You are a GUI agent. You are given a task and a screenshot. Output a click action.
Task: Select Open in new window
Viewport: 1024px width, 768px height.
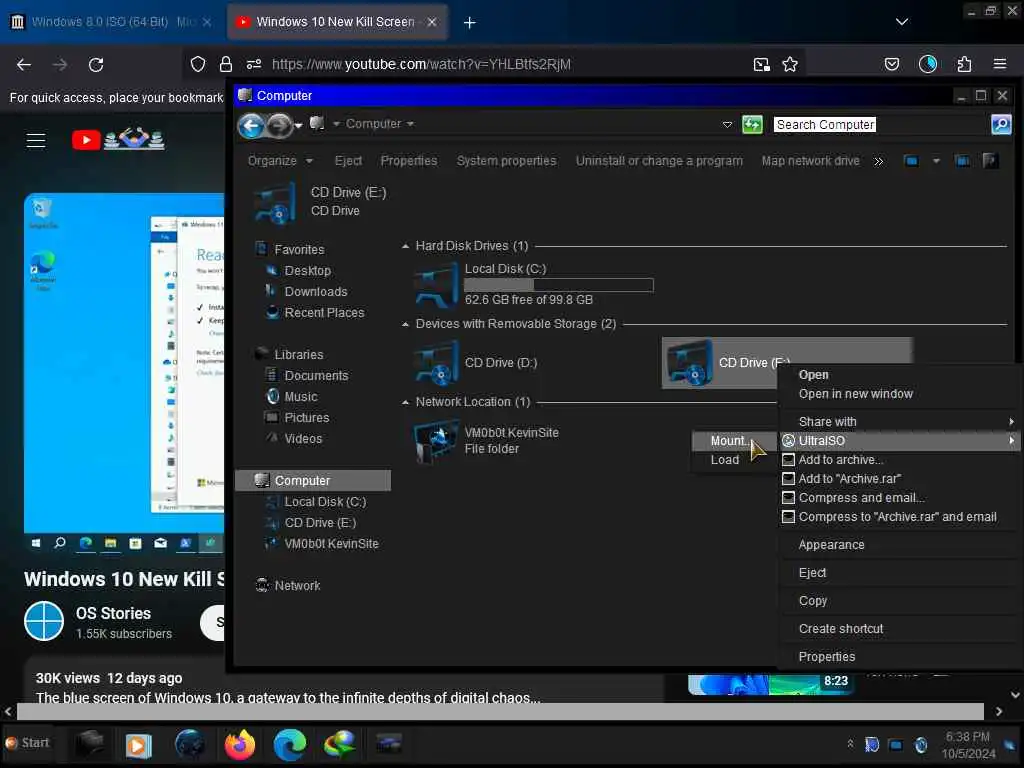[x=856, y=394]
